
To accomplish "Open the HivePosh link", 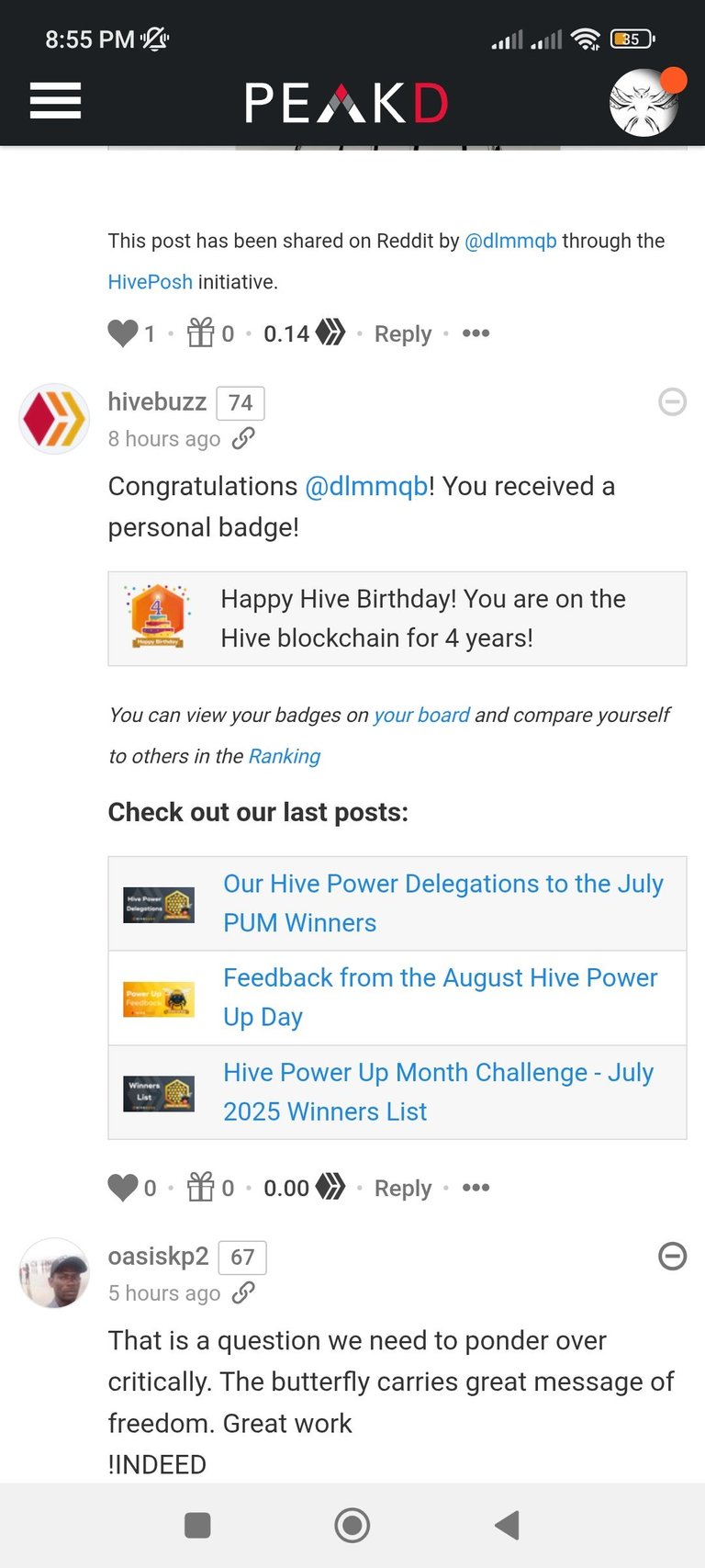I will point(151,281).
